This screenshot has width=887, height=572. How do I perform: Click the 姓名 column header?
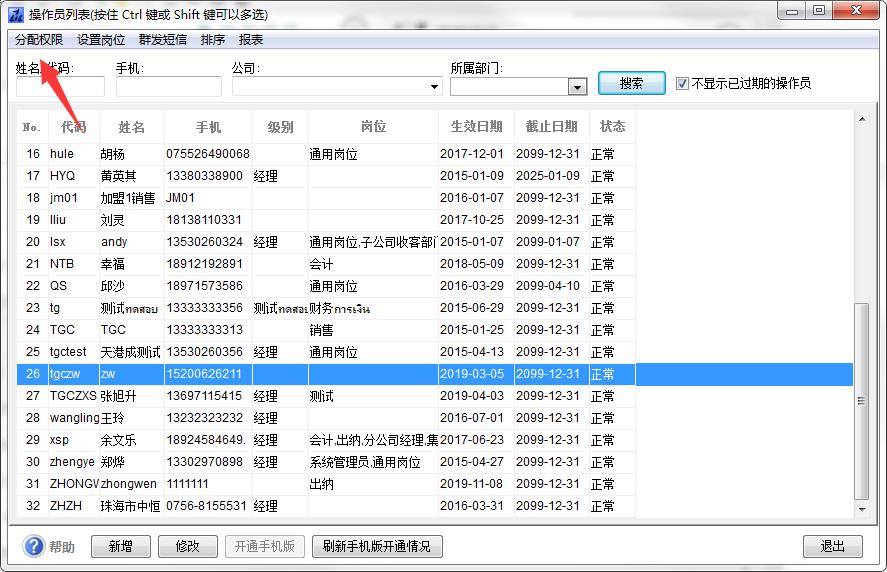tap(131, 127)
